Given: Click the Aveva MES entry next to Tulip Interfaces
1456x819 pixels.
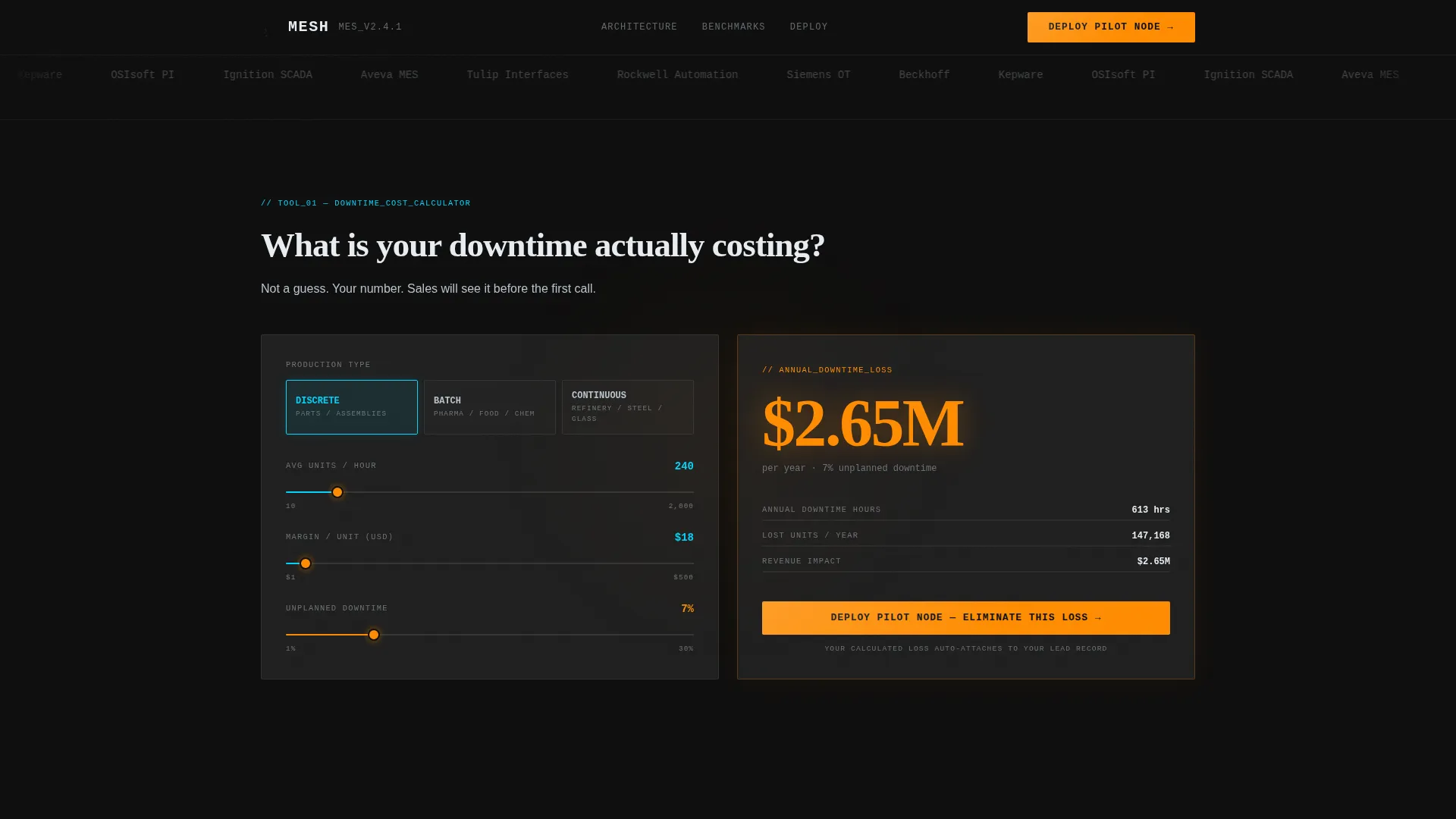Looking at the screenshot, I should coord(389,75).
